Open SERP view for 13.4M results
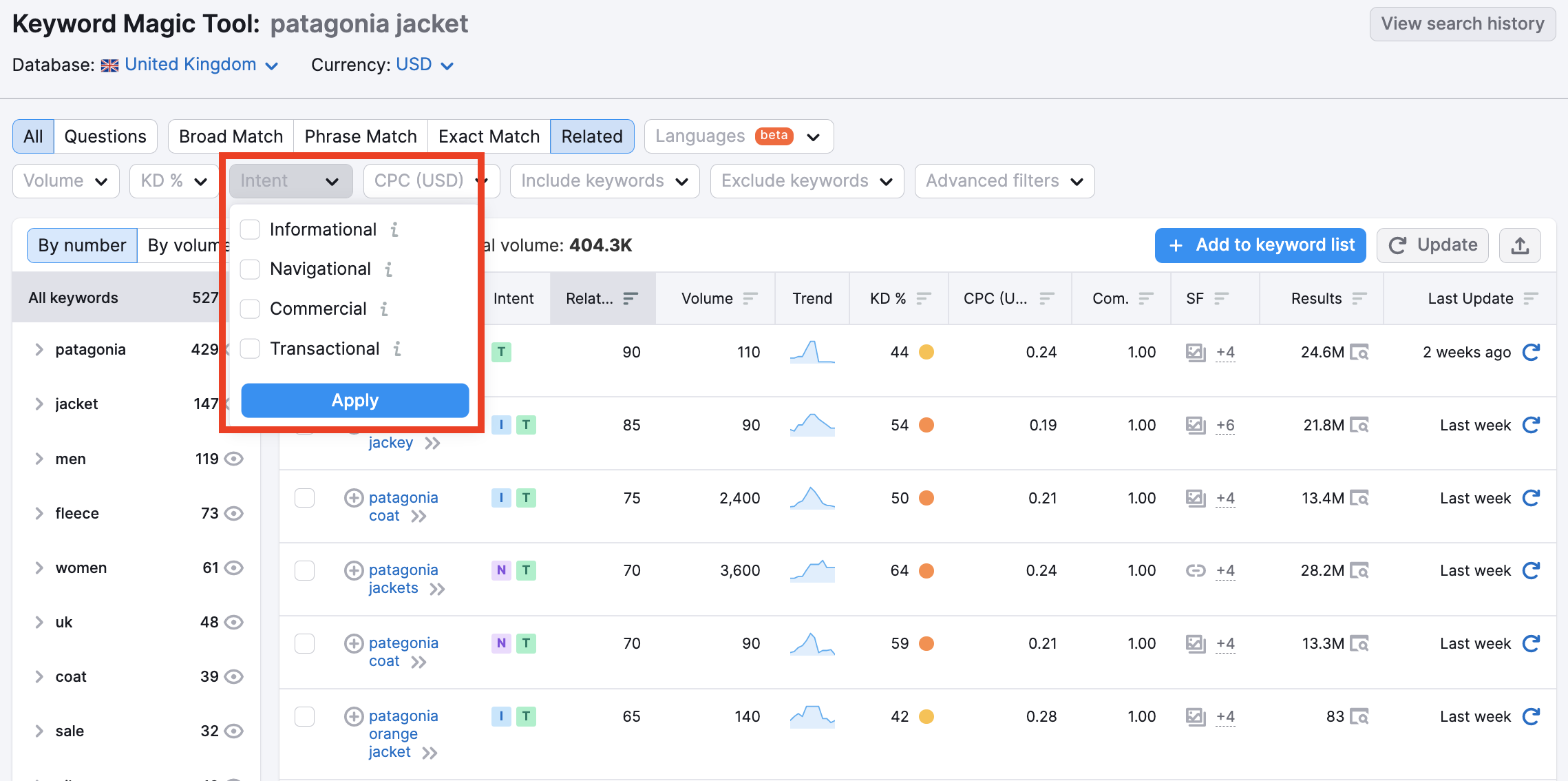This screenshot has height=781, width=1568. point(1359,498)
